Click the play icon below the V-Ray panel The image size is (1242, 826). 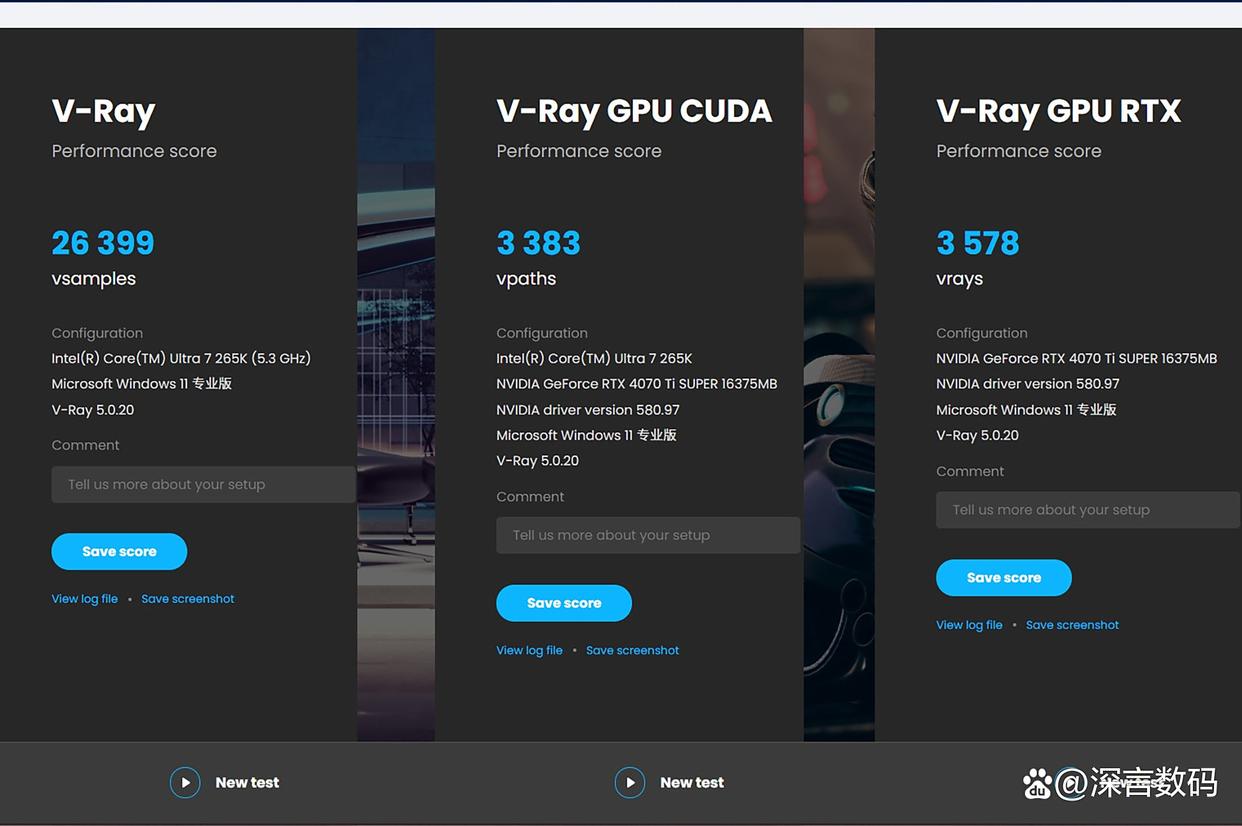(x=185, y=782)
